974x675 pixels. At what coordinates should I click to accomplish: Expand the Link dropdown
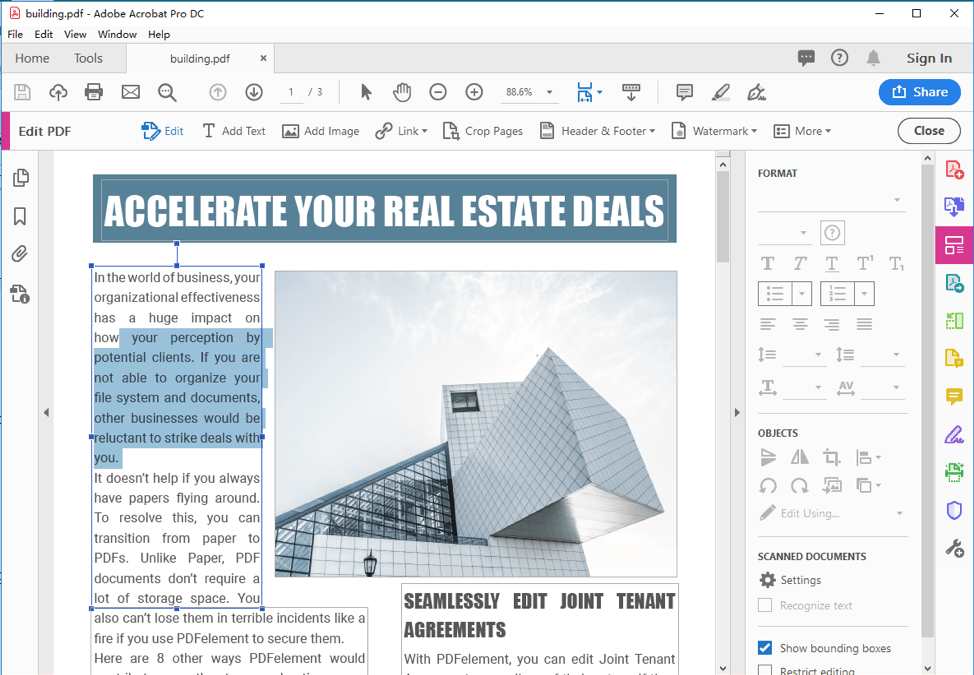(x=424, y=131)
